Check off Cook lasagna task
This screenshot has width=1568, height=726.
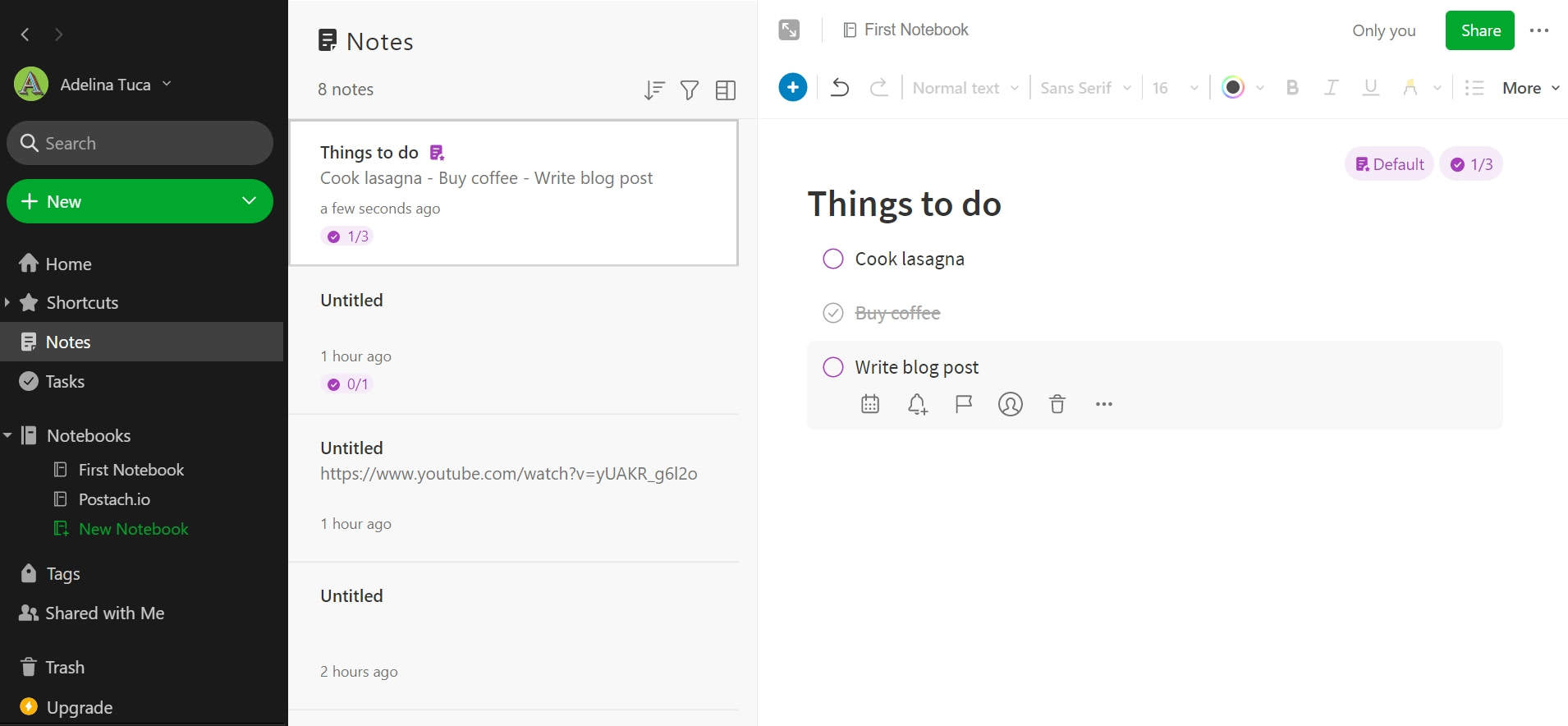pyautogui.click(x=833, y=259)
